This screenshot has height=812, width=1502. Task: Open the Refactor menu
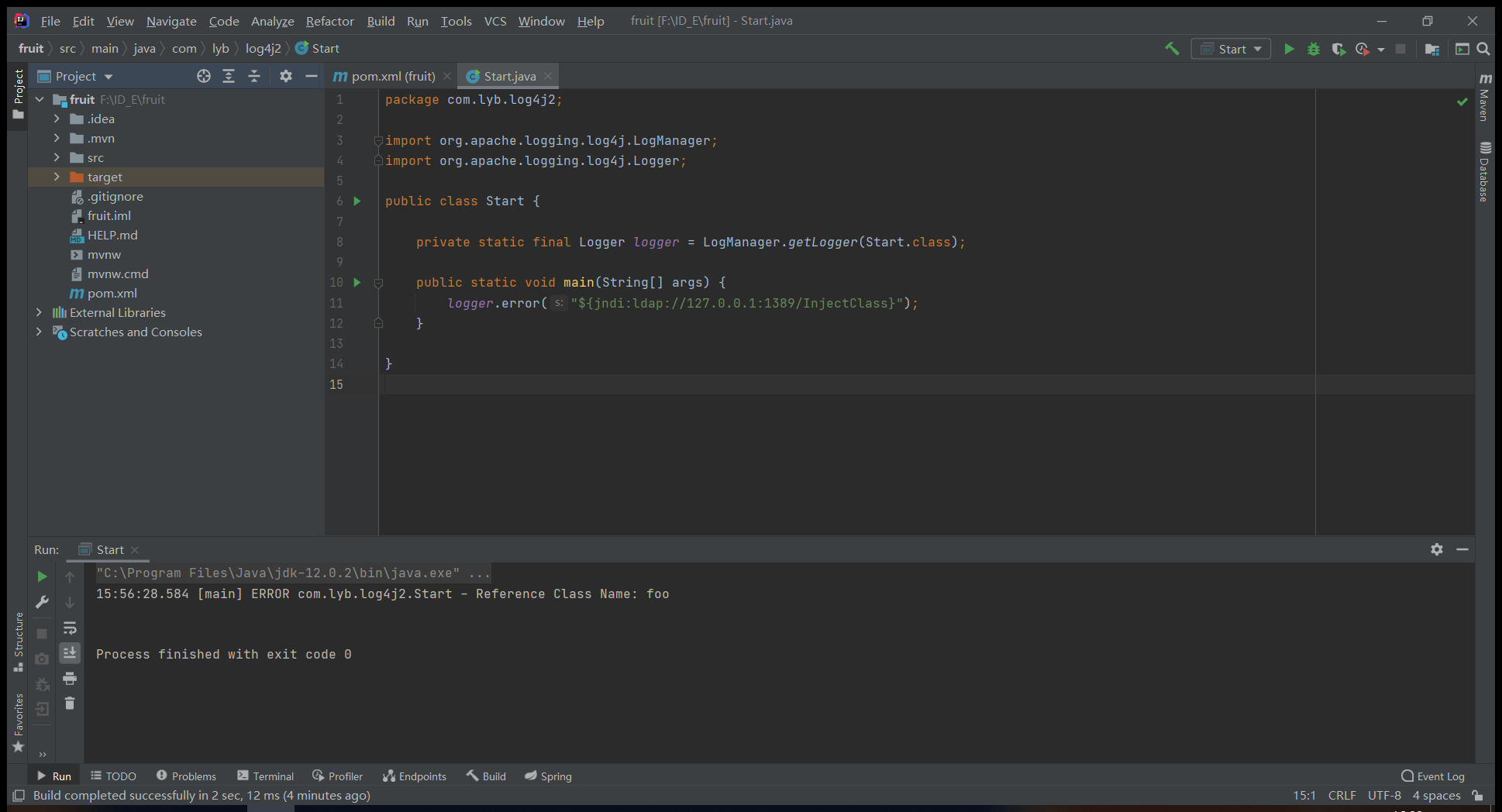329,21
